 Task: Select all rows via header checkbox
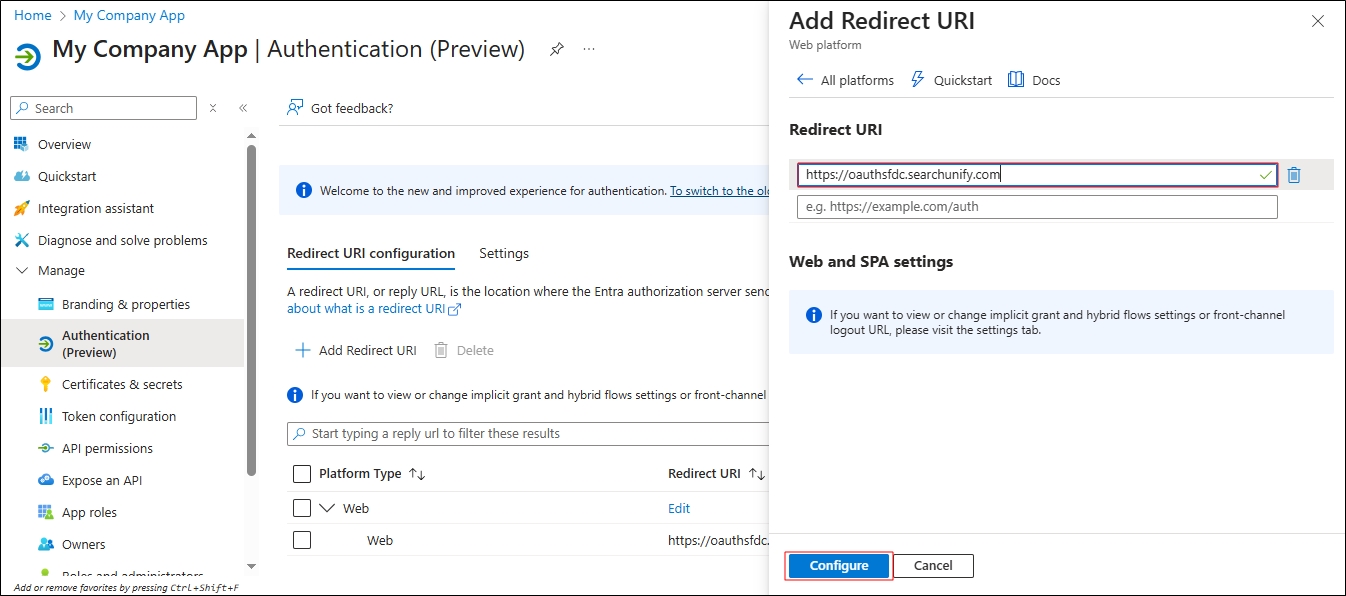(x=302, y=474)
